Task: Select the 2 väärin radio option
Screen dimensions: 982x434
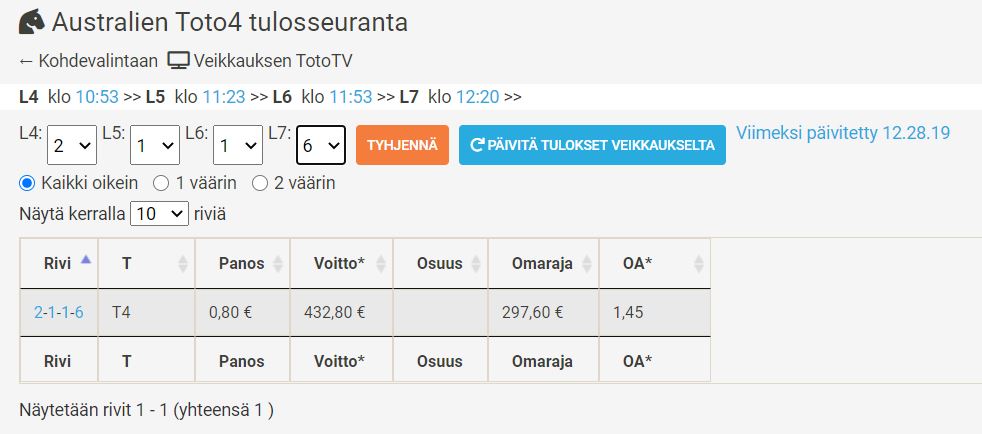Action: click(259, 183)
